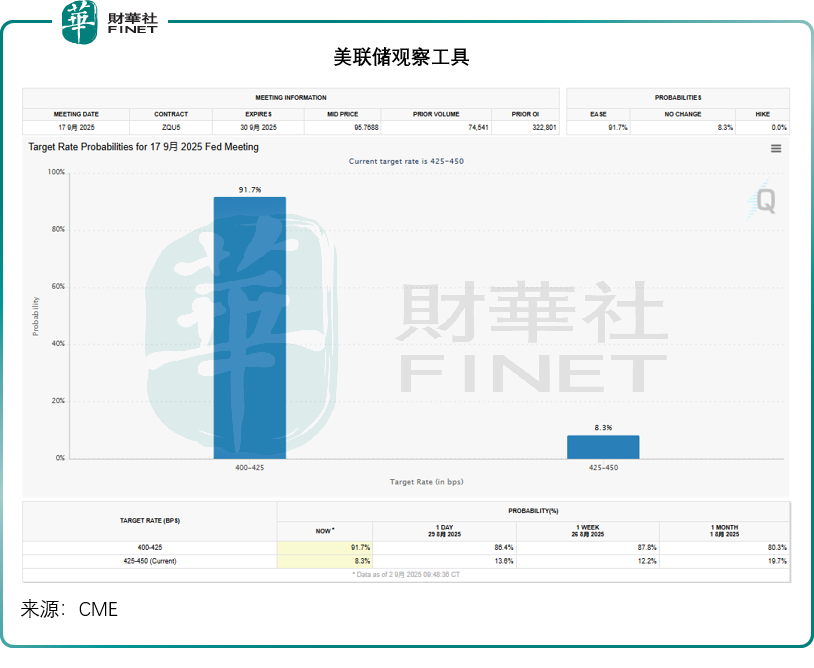Click the EASE probability header

599,114
